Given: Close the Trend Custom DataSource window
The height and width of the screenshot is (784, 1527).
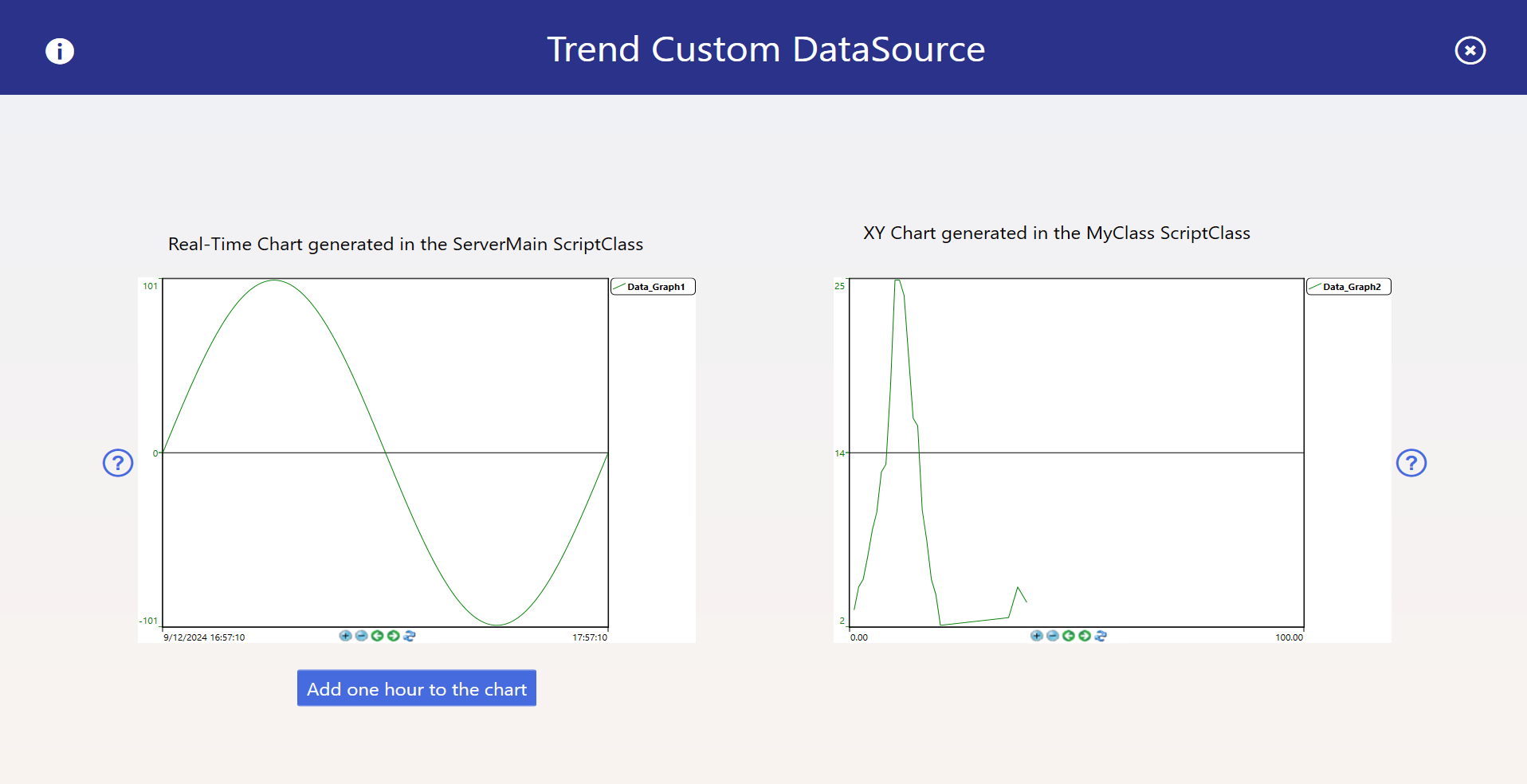Looking at the screenshot, I should pos(1470,51).
